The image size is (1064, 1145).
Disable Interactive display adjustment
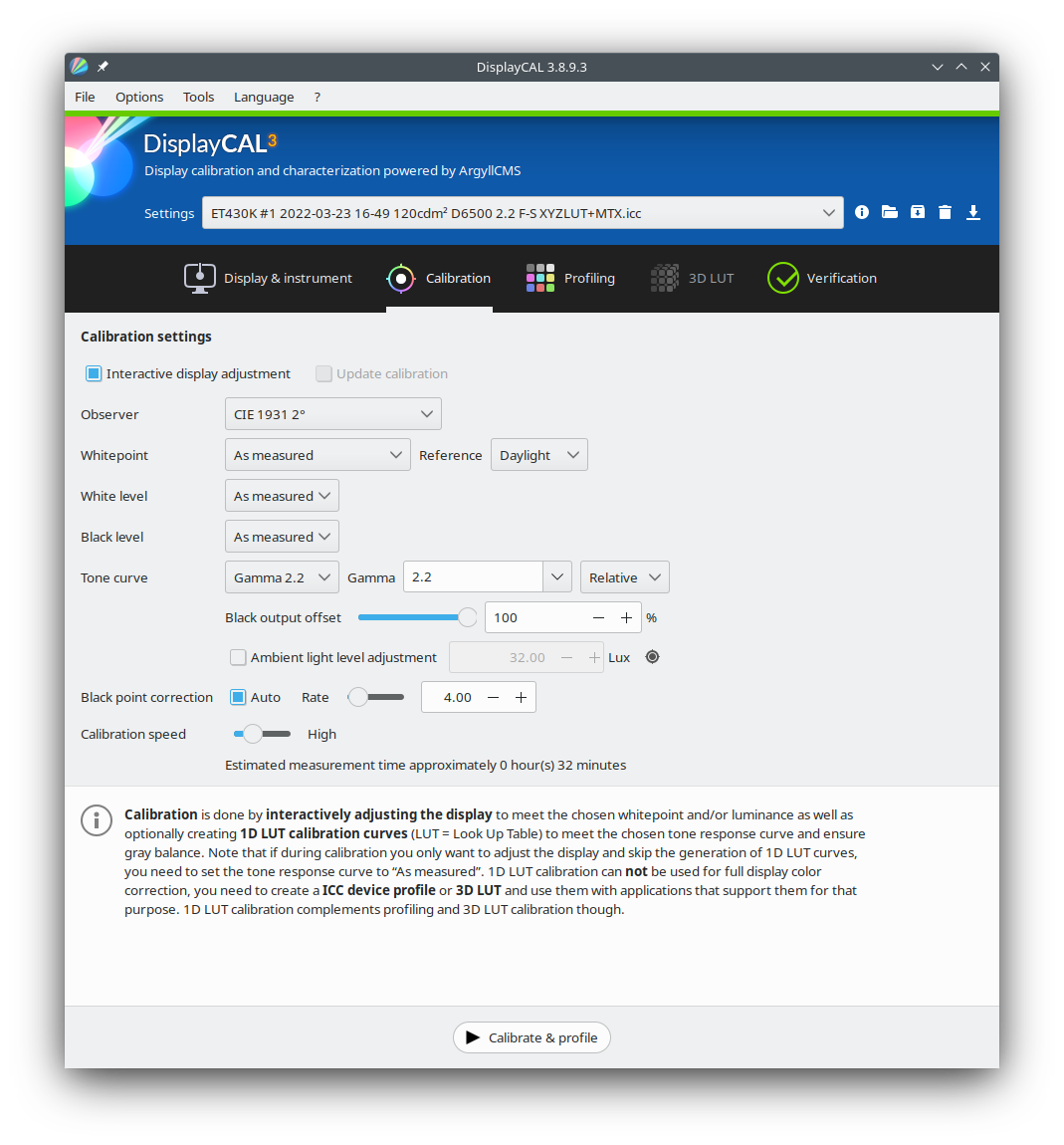pyautogui.click(x=93, y=372)
